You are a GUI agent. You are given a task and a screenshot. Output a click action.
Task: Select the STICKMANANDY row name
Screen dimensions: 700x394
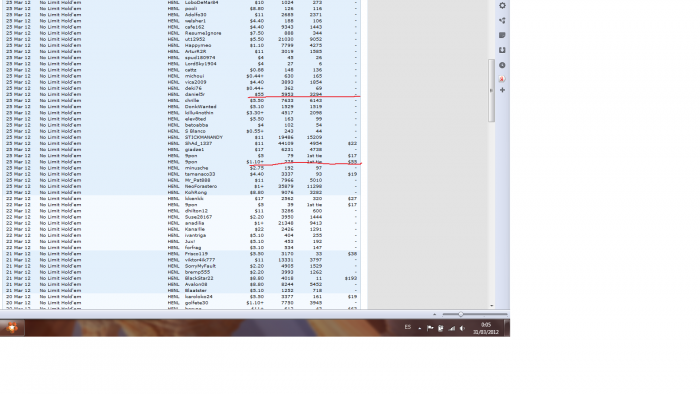(204, 137)
